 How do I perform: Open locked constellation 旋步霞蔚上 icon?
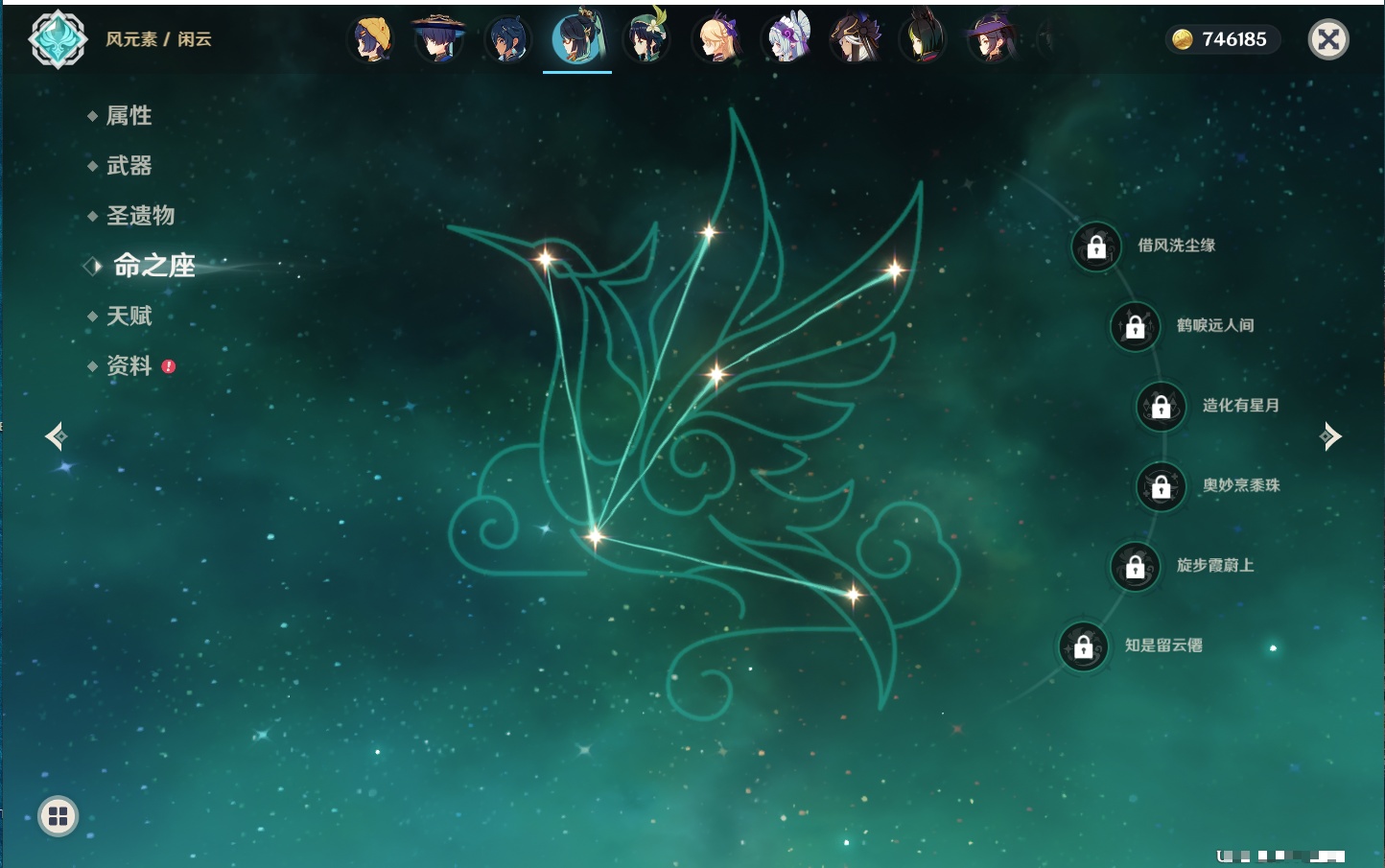(x=1135, y=566)
